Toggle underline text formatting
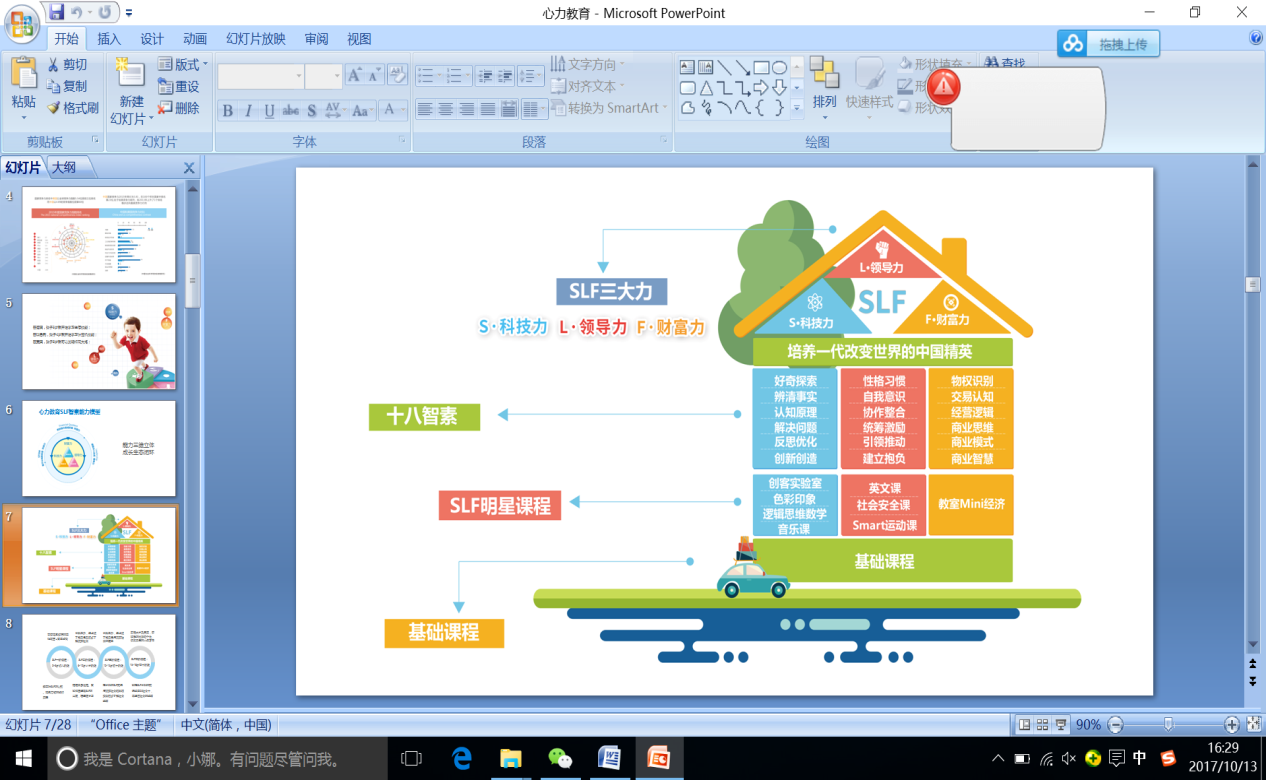The height and width of the screenshot is (780, 1266). point(269,111)
